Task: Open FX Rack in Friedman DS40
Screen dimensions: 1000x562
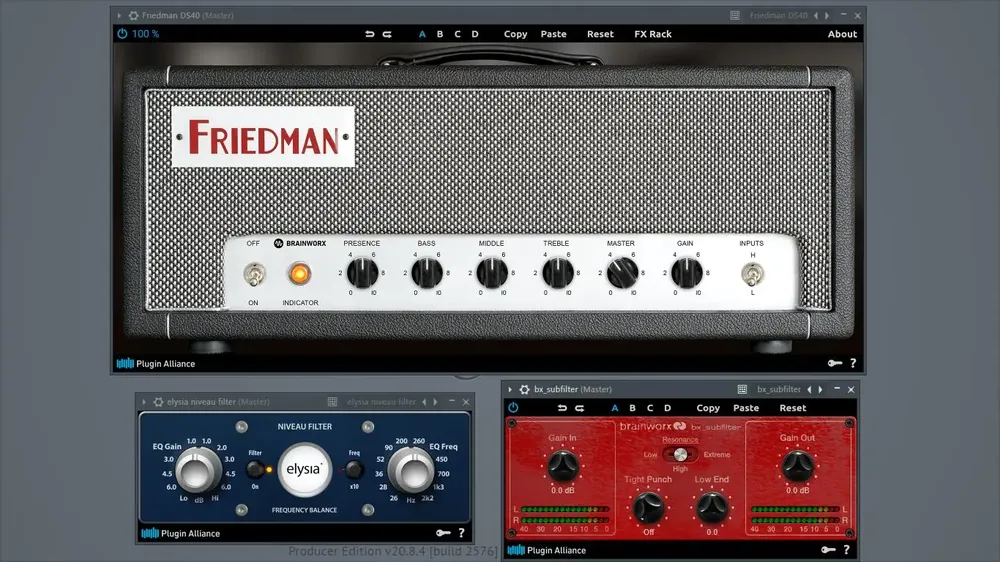Action: [x=652, y=34]
